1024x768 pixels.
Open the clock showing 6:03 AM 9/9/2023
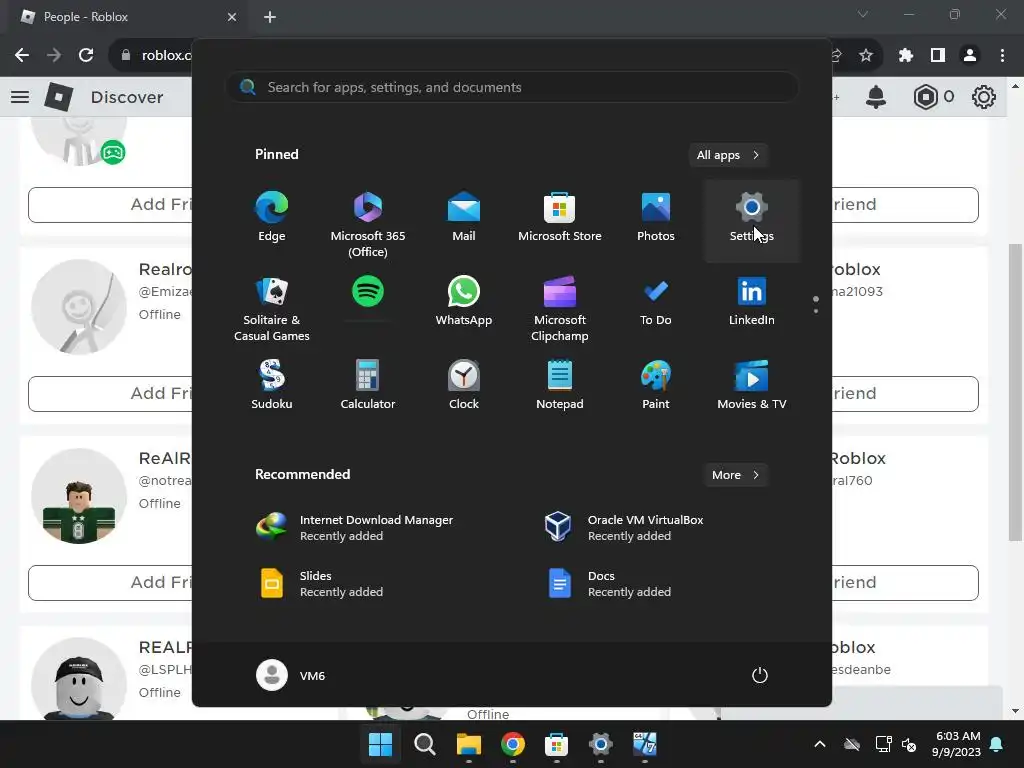click(957, 744)
